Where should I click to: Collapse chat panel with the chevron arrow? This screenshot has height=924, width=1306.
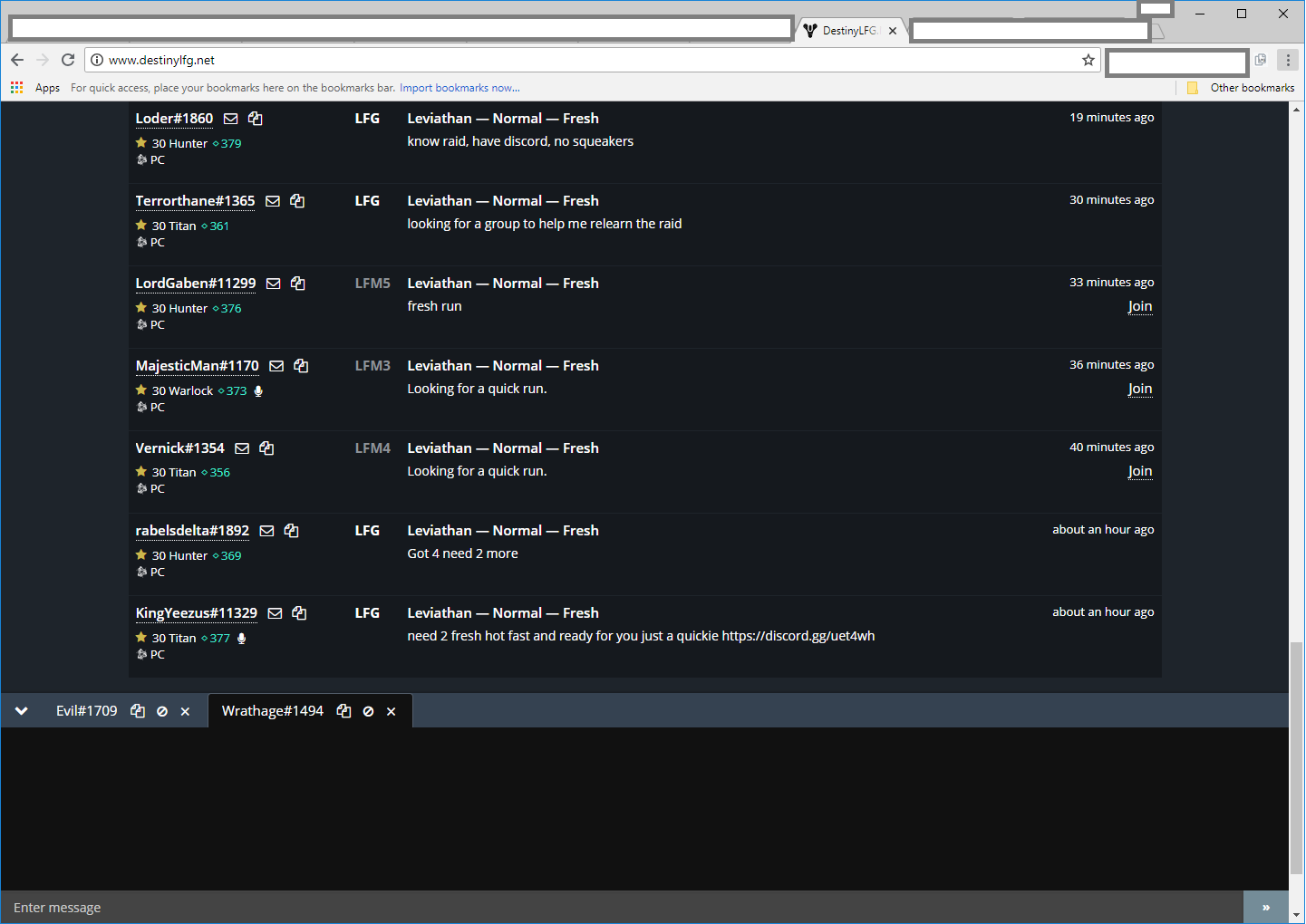[22, 711]
